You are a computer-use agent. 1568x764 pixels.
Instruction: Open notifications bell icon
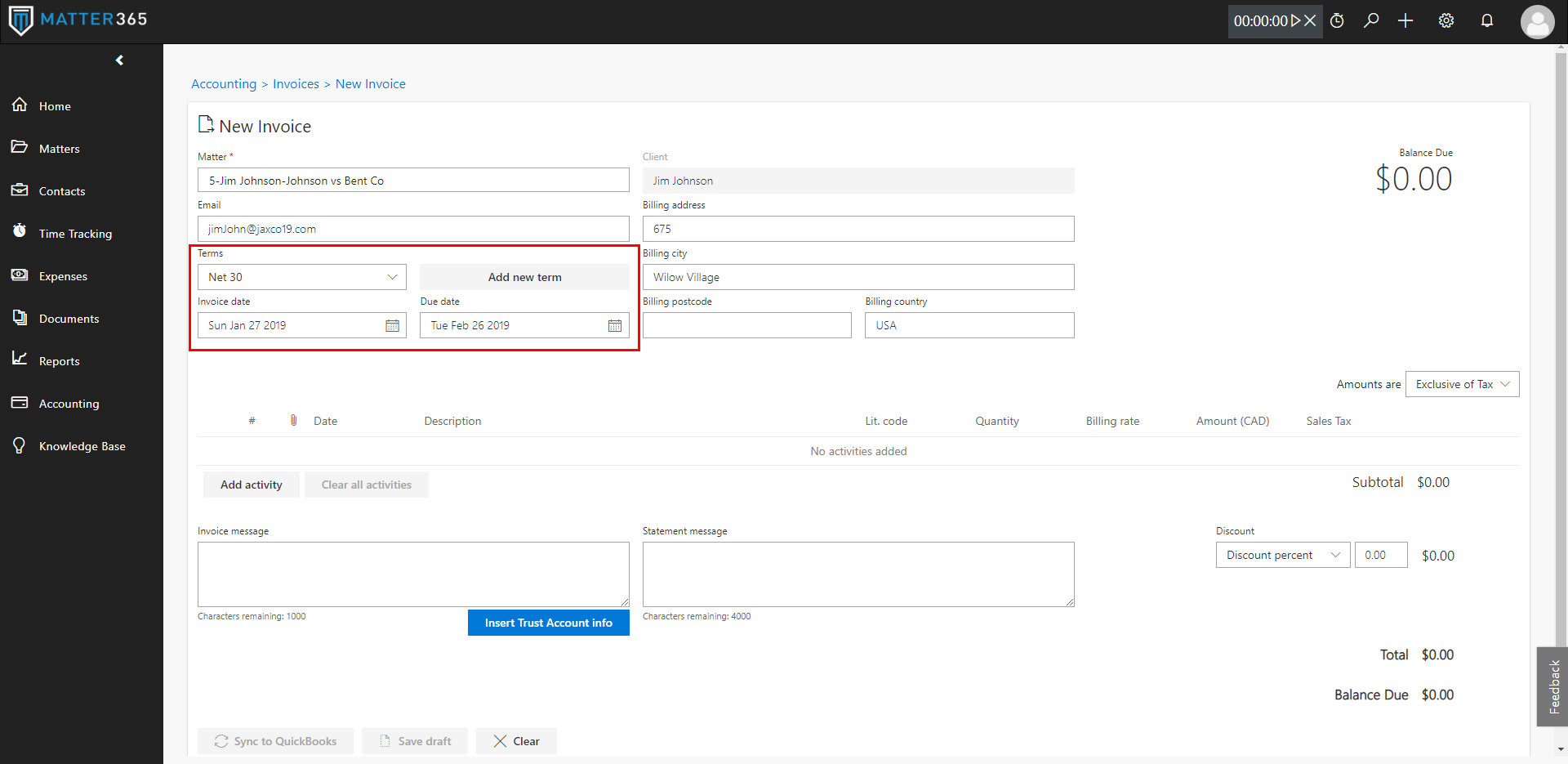(1487, 21)
